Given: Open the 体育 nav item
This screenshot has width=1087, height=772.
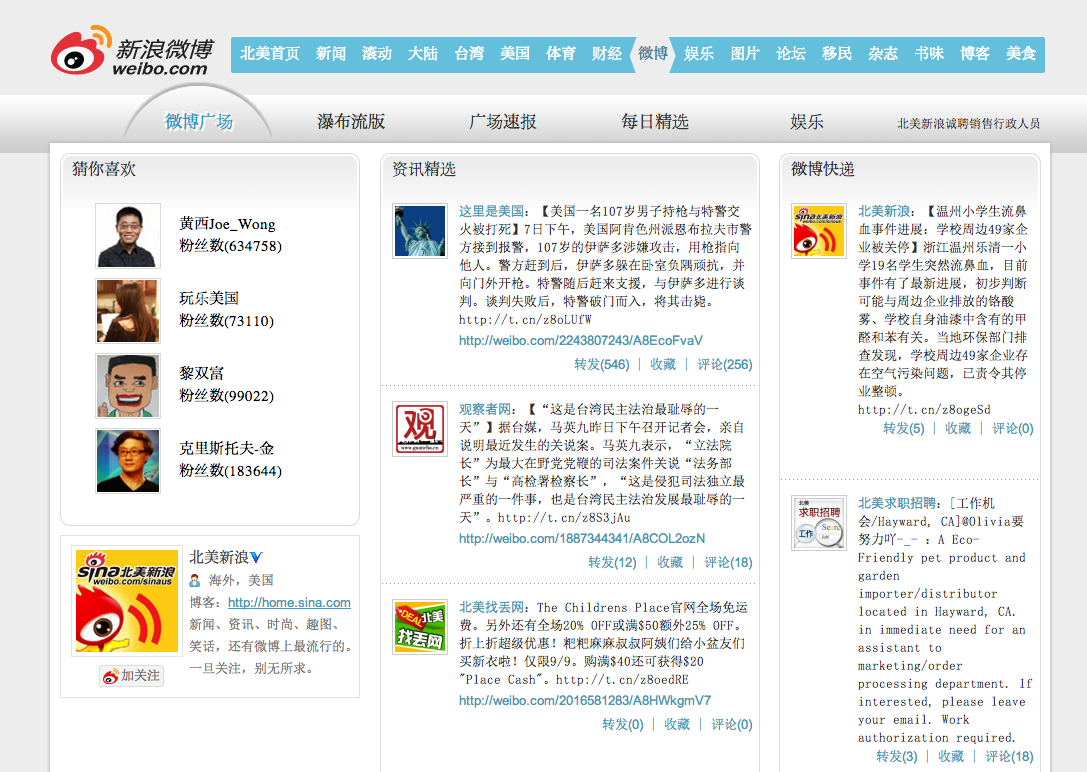Looking at the screenshot, I should pyautogui.click(x=560, y=53).
